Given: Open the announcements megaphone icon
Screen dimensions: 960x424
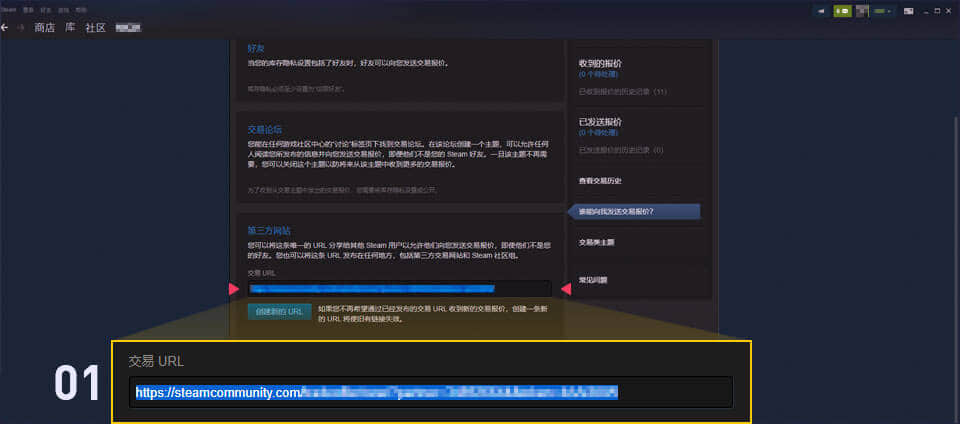Looking at the screenshot, I should click(820, 11).
